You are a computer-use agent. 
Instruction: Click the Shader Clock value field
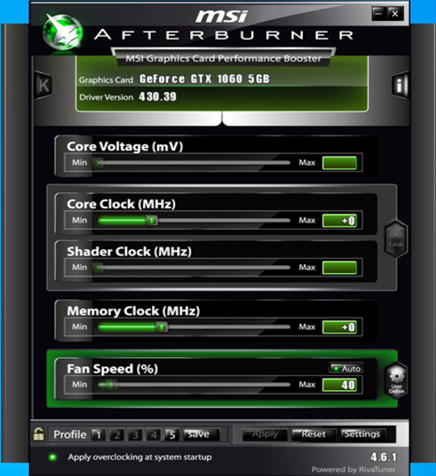point(339,268)
